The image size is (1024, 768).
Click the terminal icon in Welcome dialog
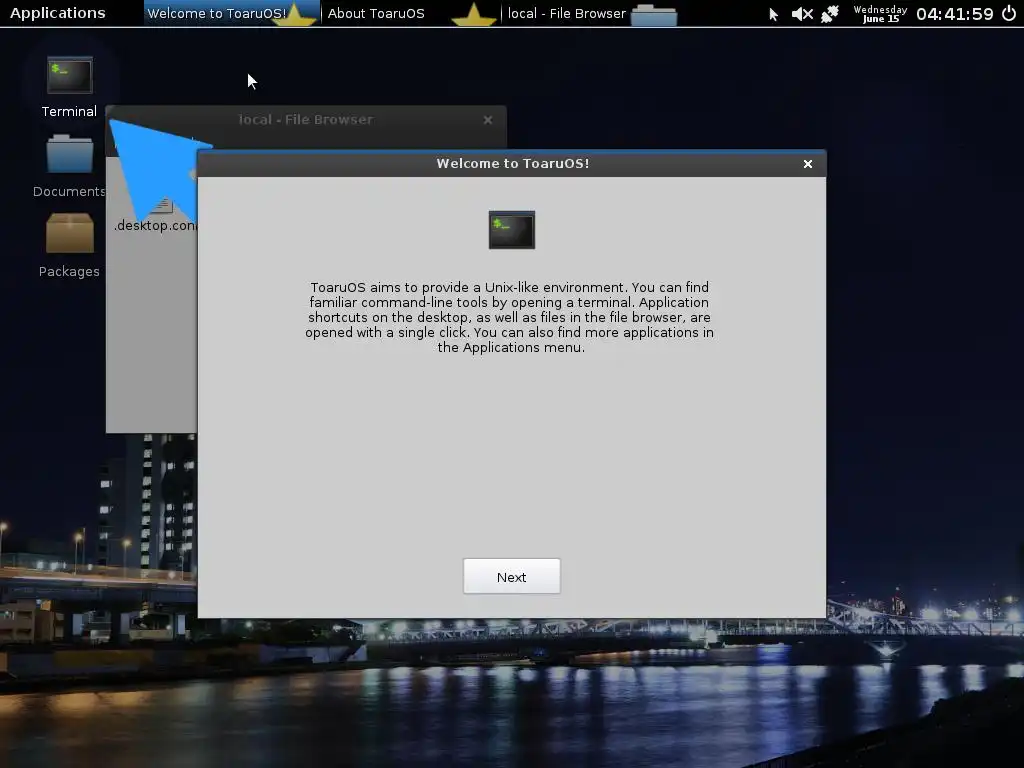pos(512,230)
